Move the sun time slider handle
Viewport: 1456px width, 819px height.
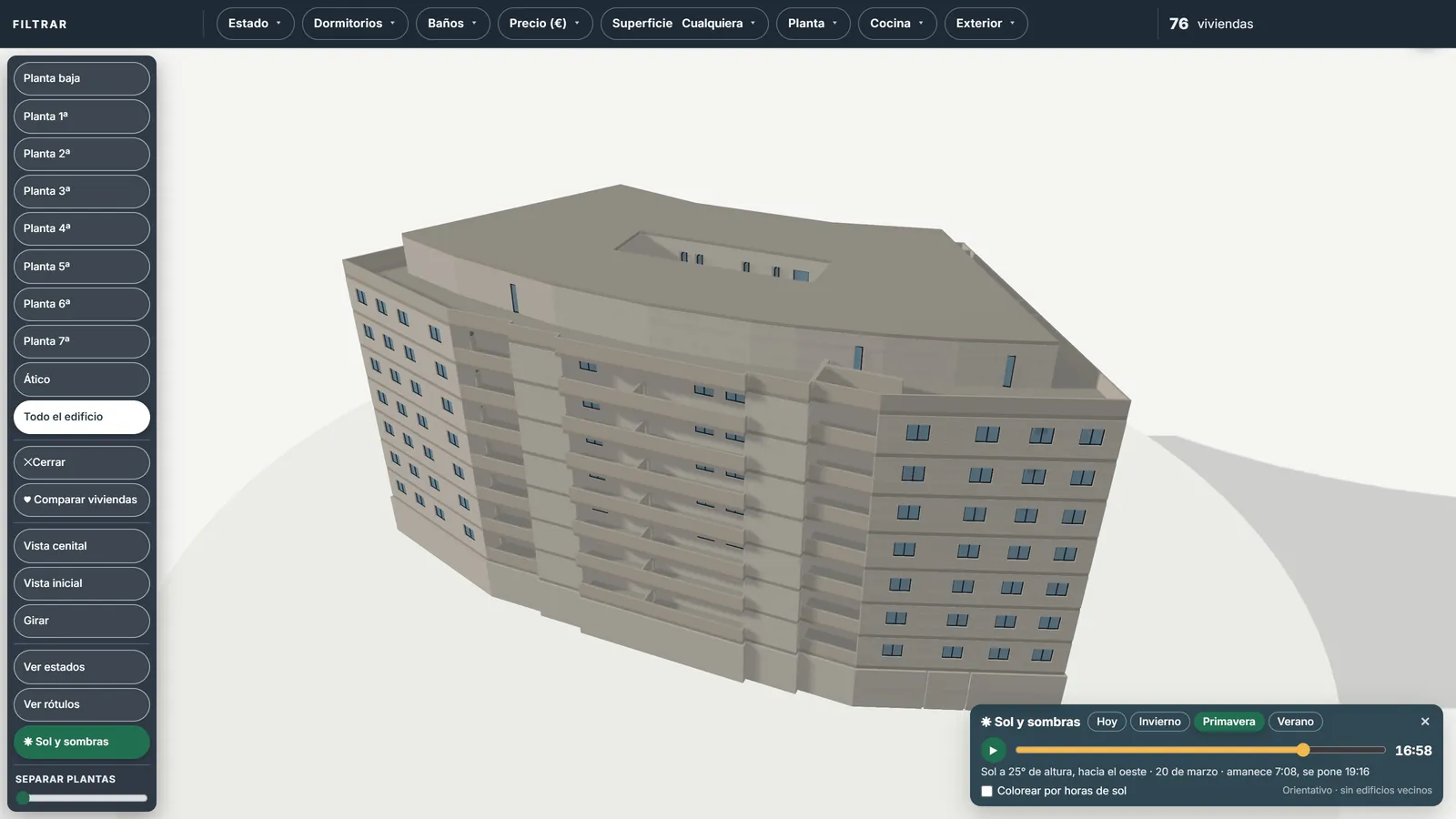tap(1303, 750)
